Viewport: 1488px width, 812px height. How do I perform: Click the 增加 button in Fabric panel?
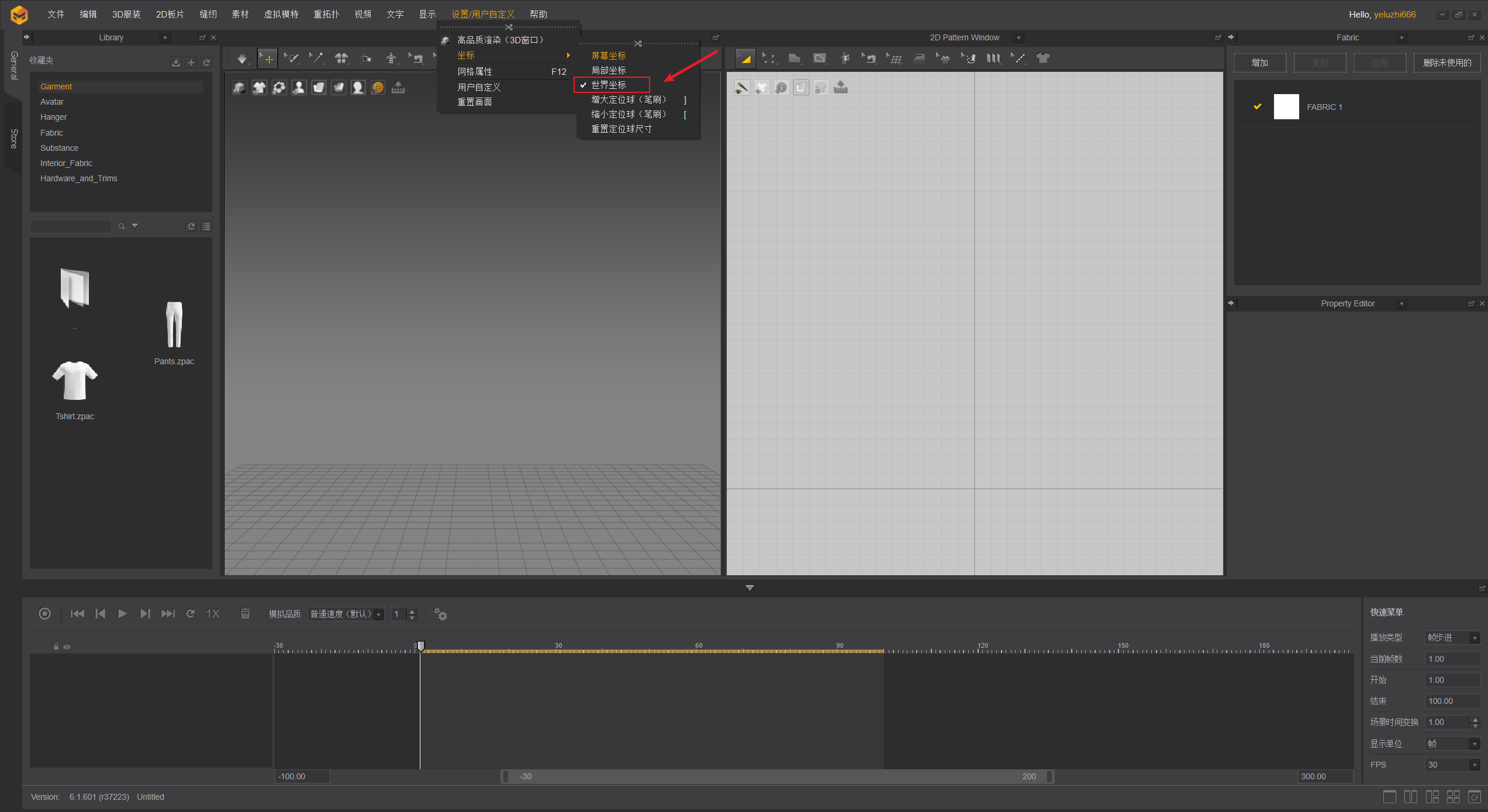pos(1259,63)
